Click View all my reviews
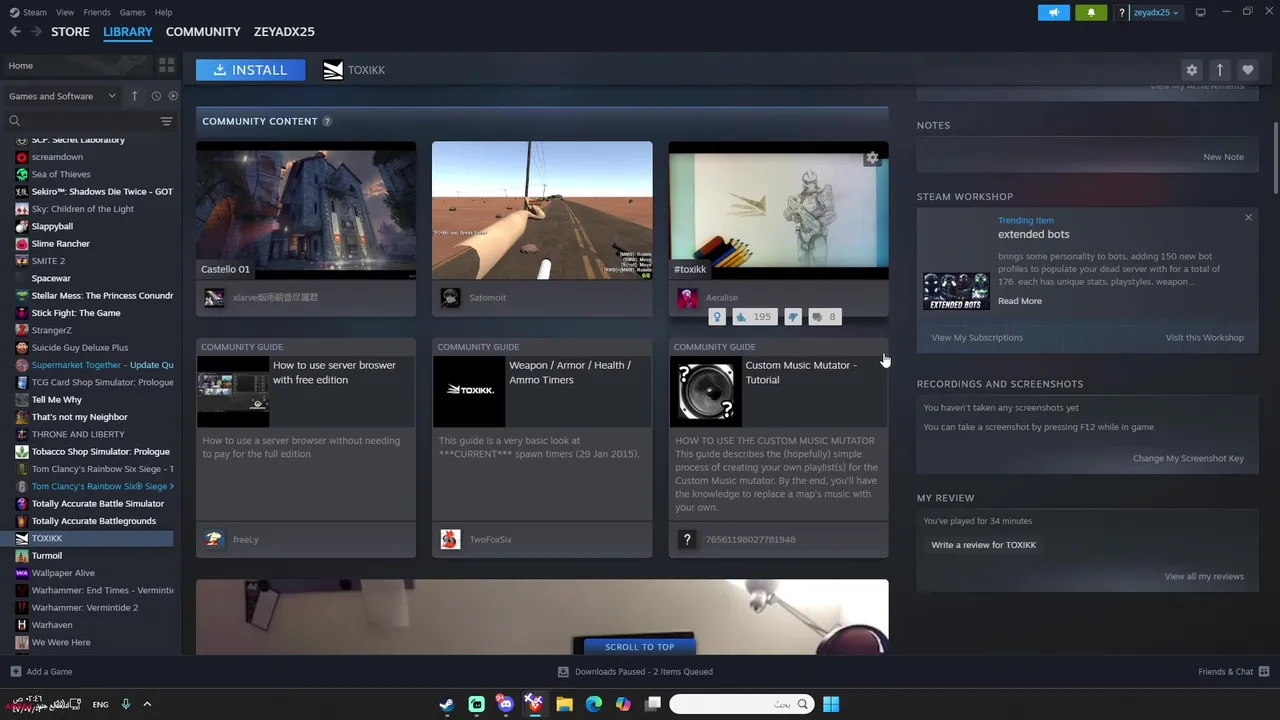The image size is (1280, 720). point(1204,577)
